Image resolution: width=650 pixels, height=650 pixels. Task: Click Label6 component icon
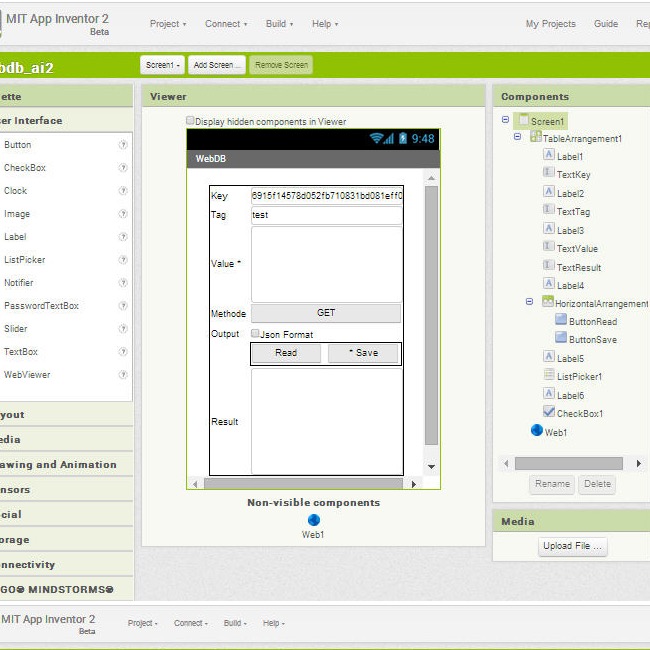coord(548,393)
